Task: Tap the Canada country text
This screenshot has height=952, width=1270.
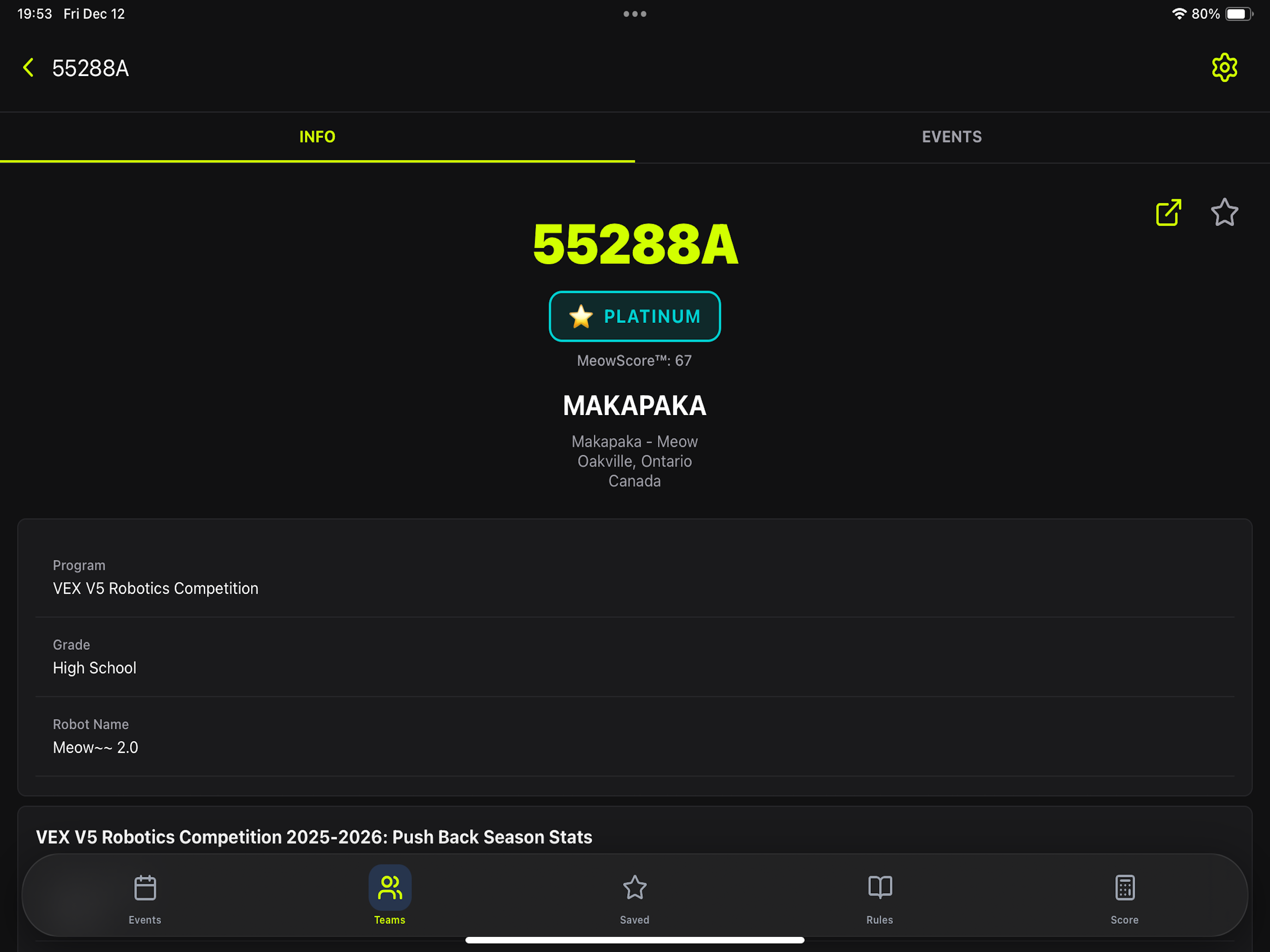Action: pos(635,481)
